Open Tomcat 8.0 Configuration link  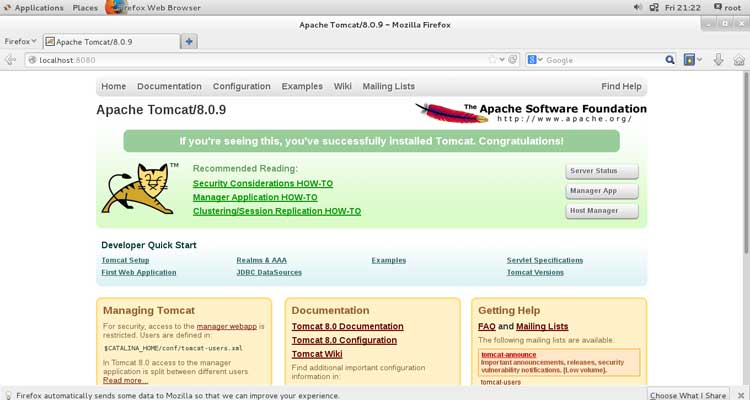tap(344, 340)
